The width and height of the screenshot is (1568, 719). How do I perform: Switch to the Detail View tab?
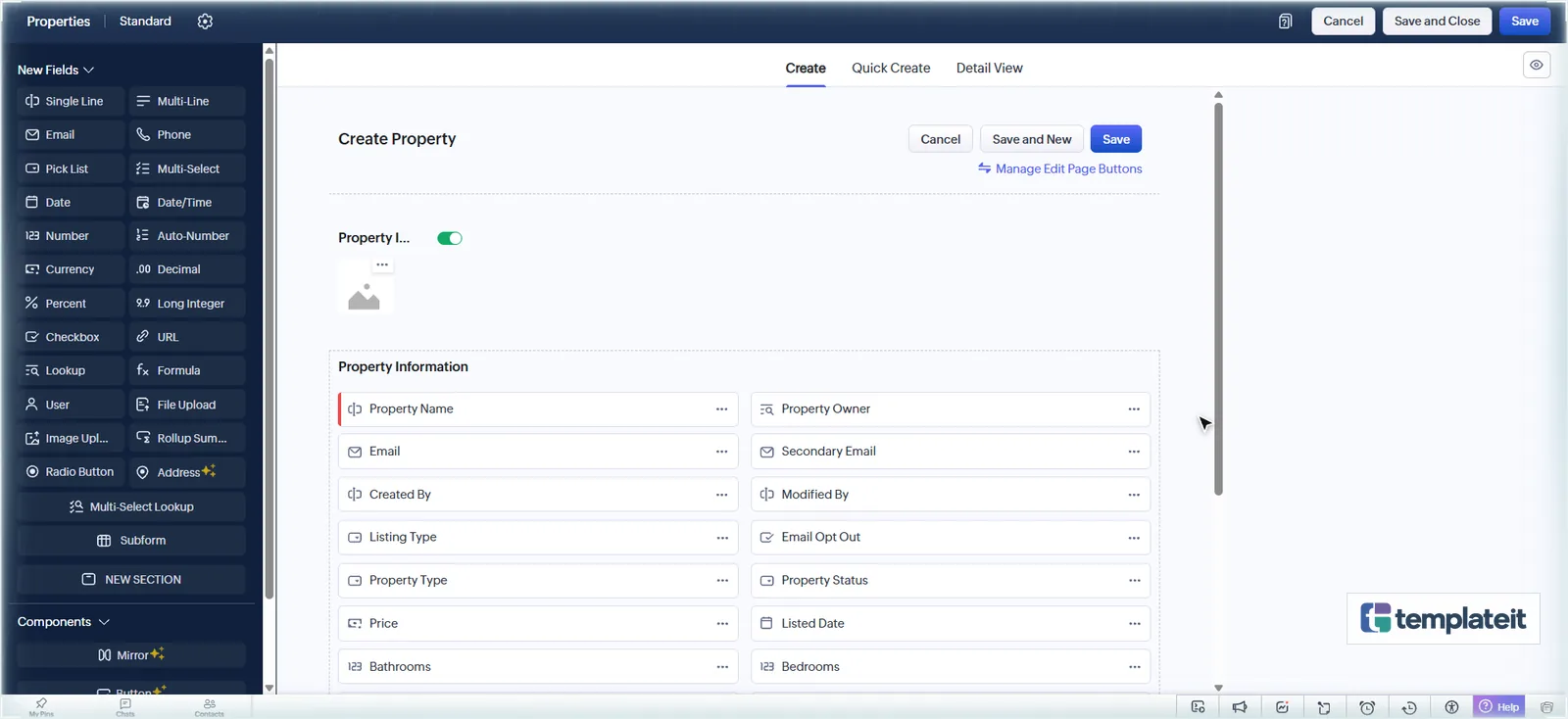[989, 69]
